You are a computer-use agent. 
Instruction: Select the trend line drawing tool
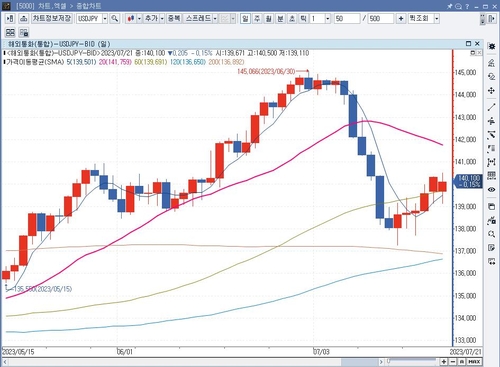click(491, 107)
